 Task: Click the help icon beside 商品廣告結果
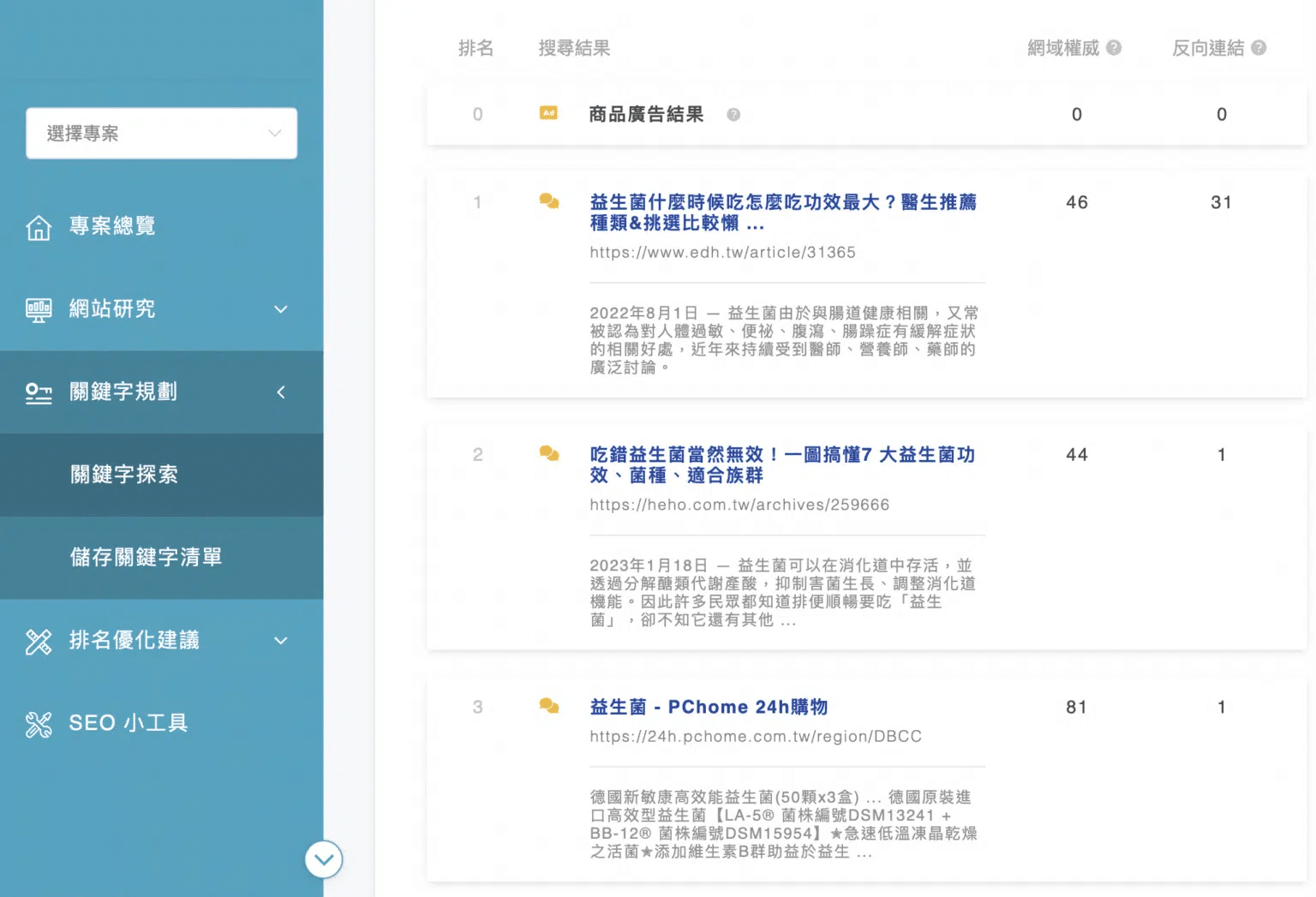coord(733,115)
